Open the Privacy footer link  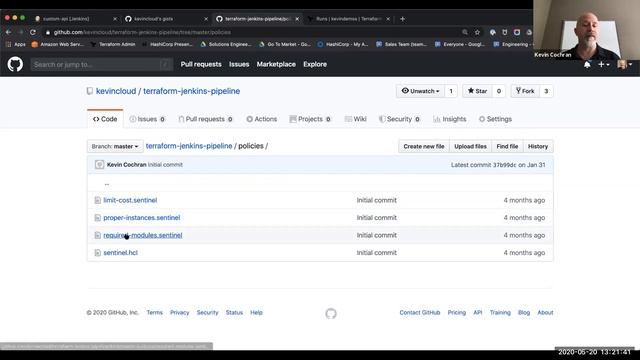pos(180,312)
